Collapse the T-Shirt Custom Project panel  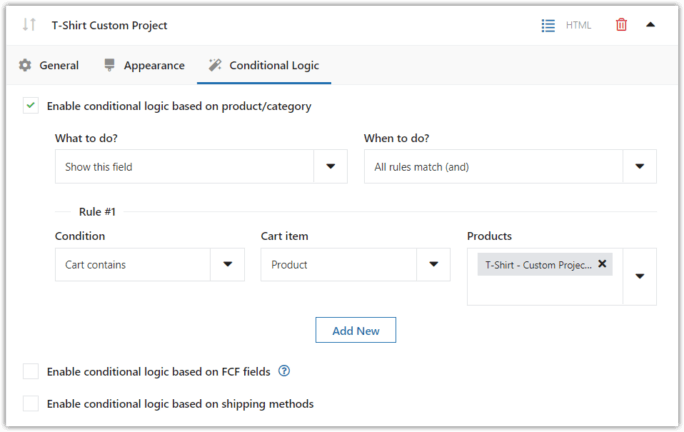(651, 25)
